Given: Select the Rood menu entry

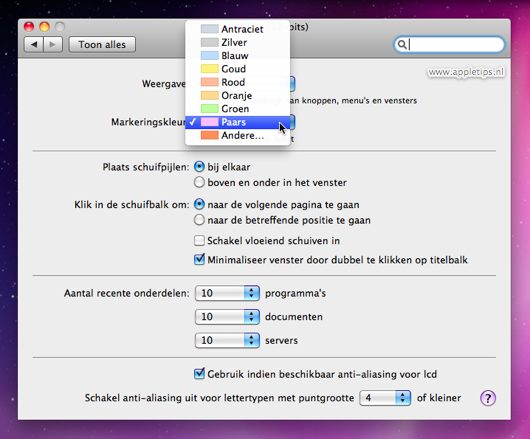Looking at the screenshot, I should coord(238,82).
